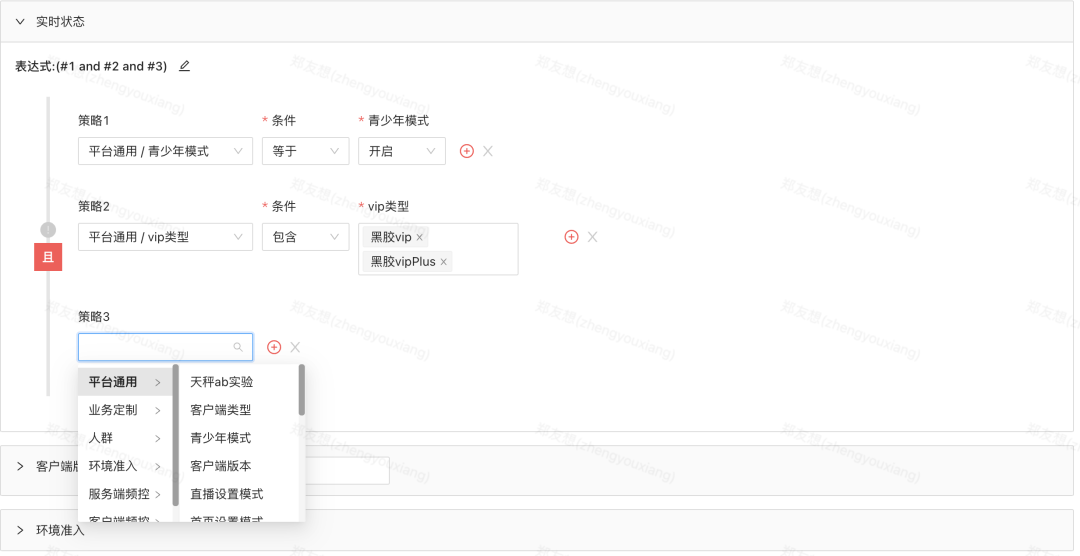Open 平台通用 / 青少年模式 dropdown
Viewport: 1080px width, 556px height.
[165, 151]
